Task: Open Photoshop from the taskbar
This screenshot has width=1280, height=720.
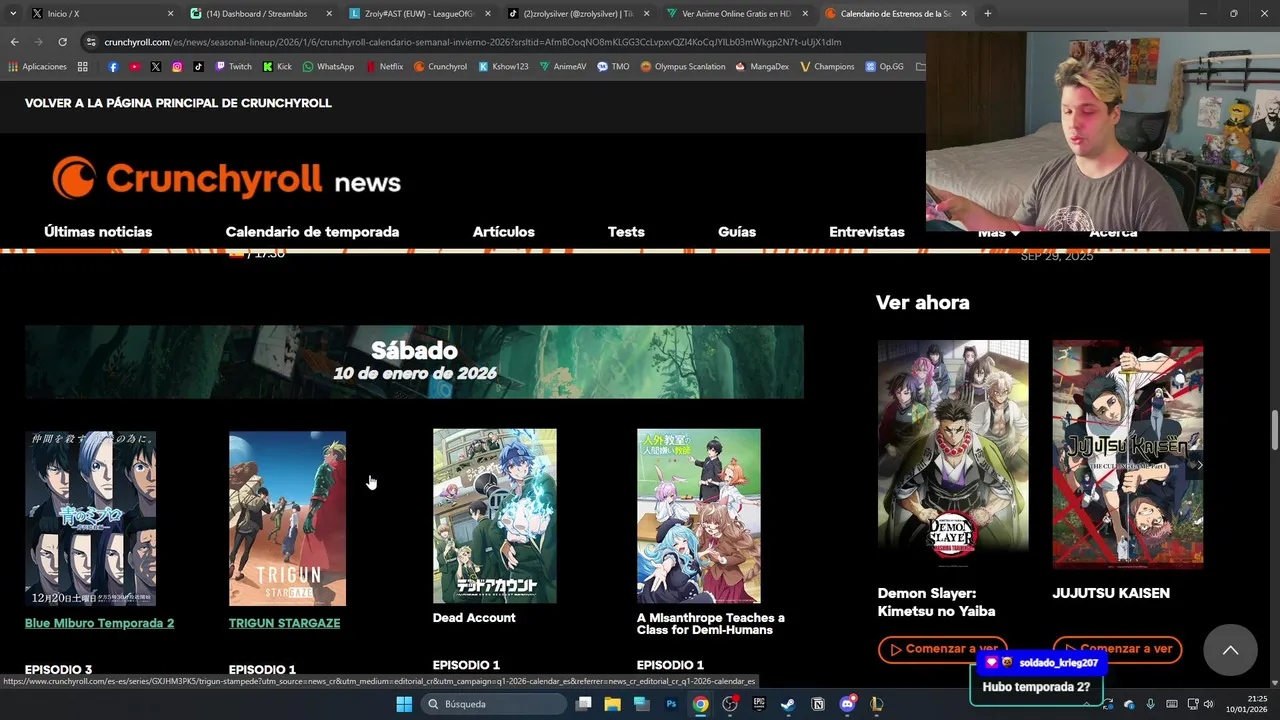Action: (671, 704)
